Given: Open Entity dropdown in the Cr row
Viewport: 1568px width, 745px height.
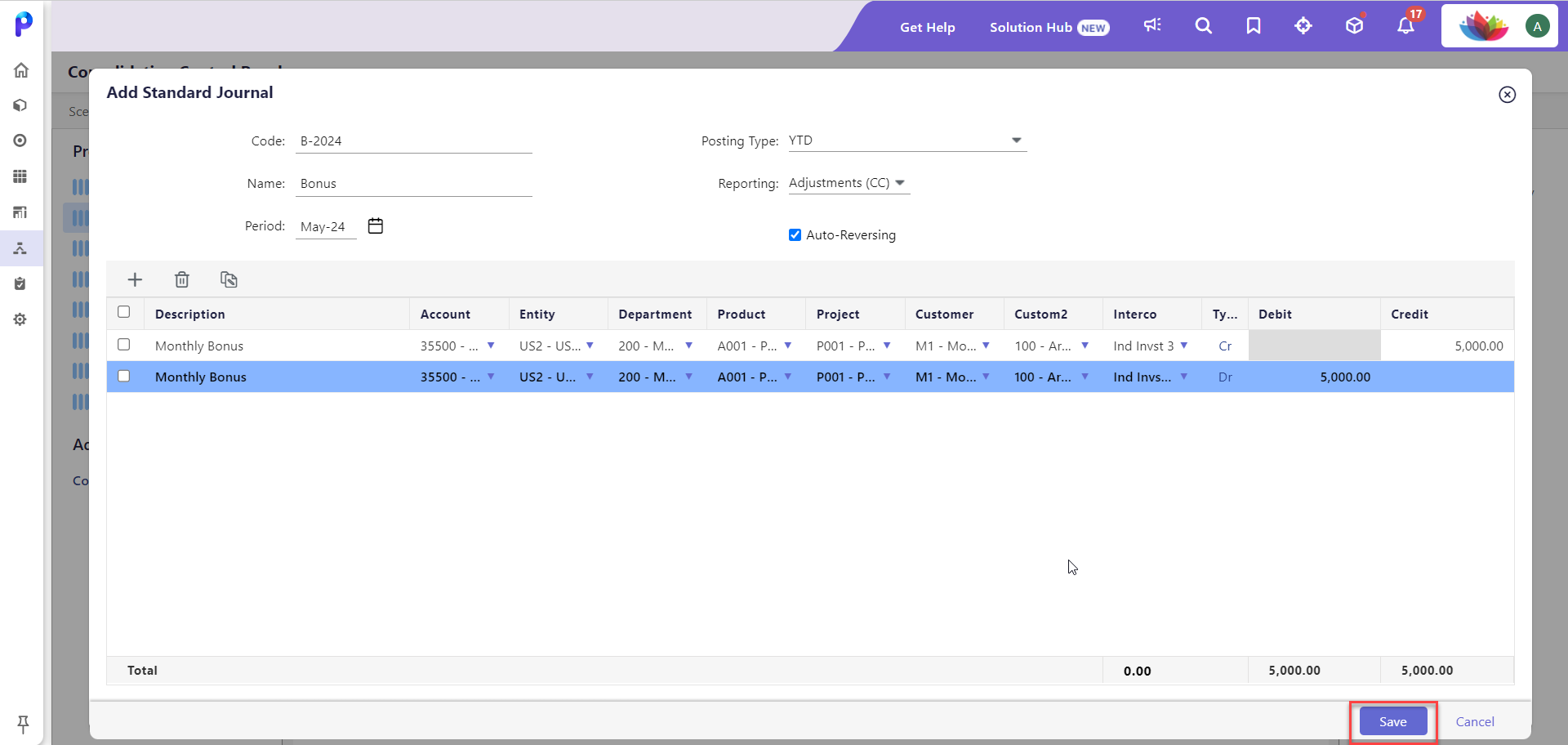Looking at the screenshot, I should (x=590, y=346).
